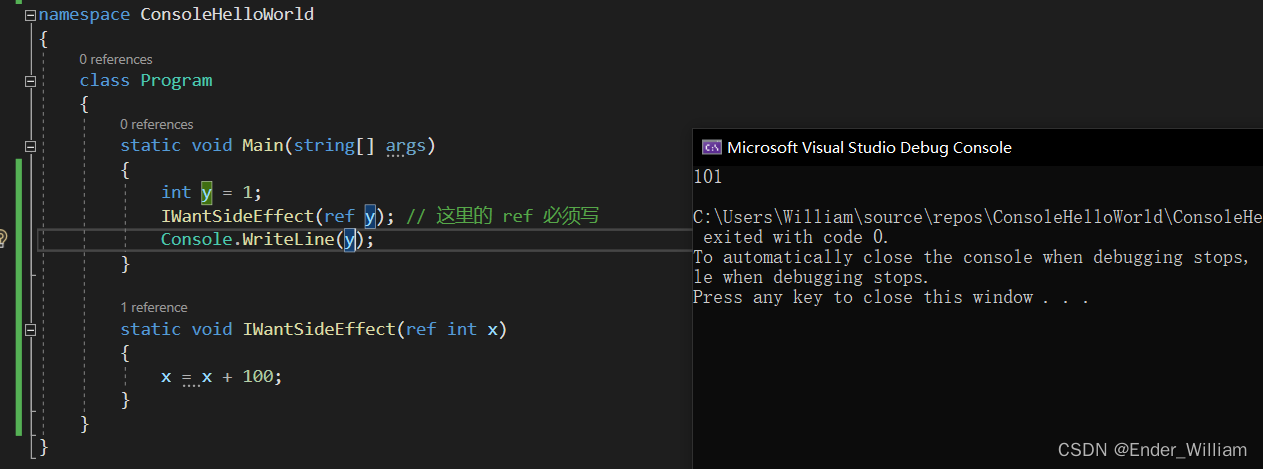
Task: Click the green comment after the ref call
Action: 502,216
